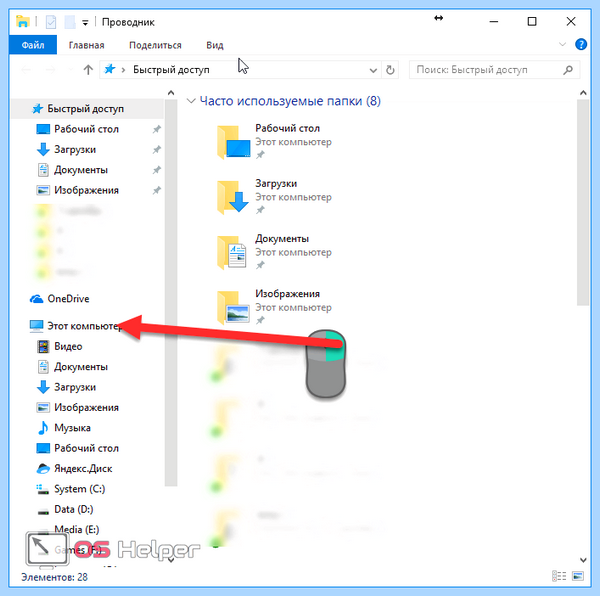The height and width of the screenshot is (596, 600).
Task: Click the New folder icon in title bar
Action: click(x=70, y=22)
